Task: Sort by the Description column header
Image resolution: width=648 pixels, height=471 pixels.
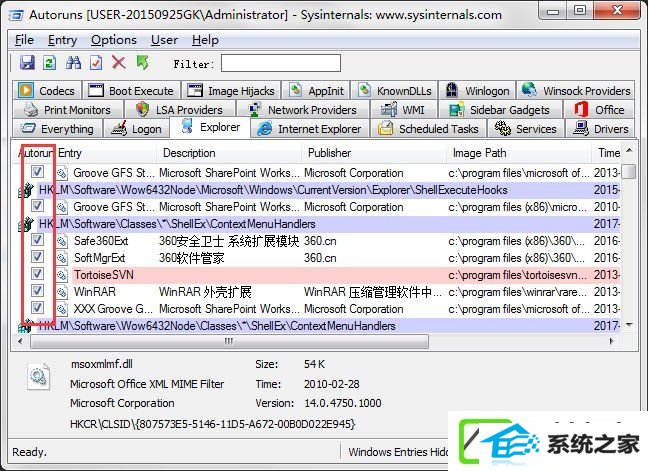Action: coord(229,153)
